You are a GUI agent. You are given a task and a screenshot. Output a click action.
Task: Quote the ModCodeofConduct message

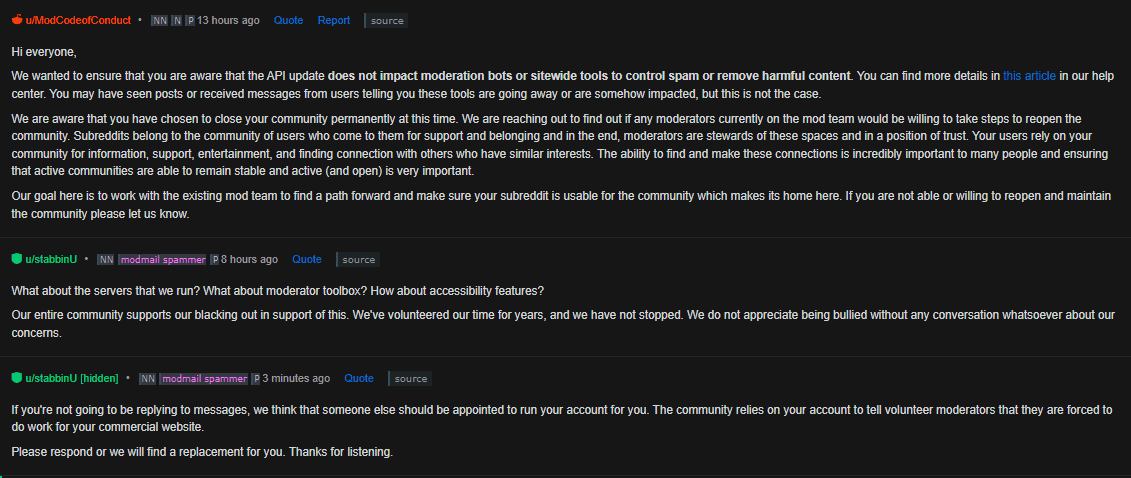pyautogui.click(x=288, y=20)
